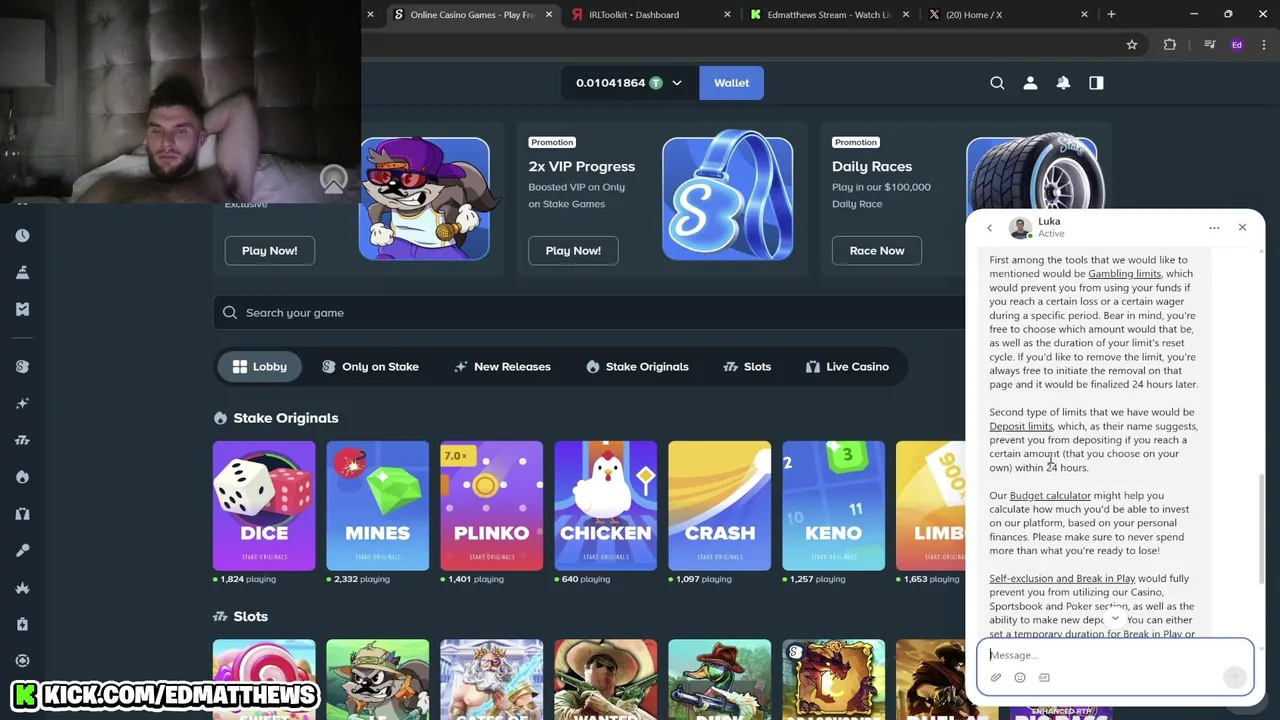Expand the balance currency dropdown
Screen dimensions: 1280x720
pyautogui.click(x=677, y=83)
